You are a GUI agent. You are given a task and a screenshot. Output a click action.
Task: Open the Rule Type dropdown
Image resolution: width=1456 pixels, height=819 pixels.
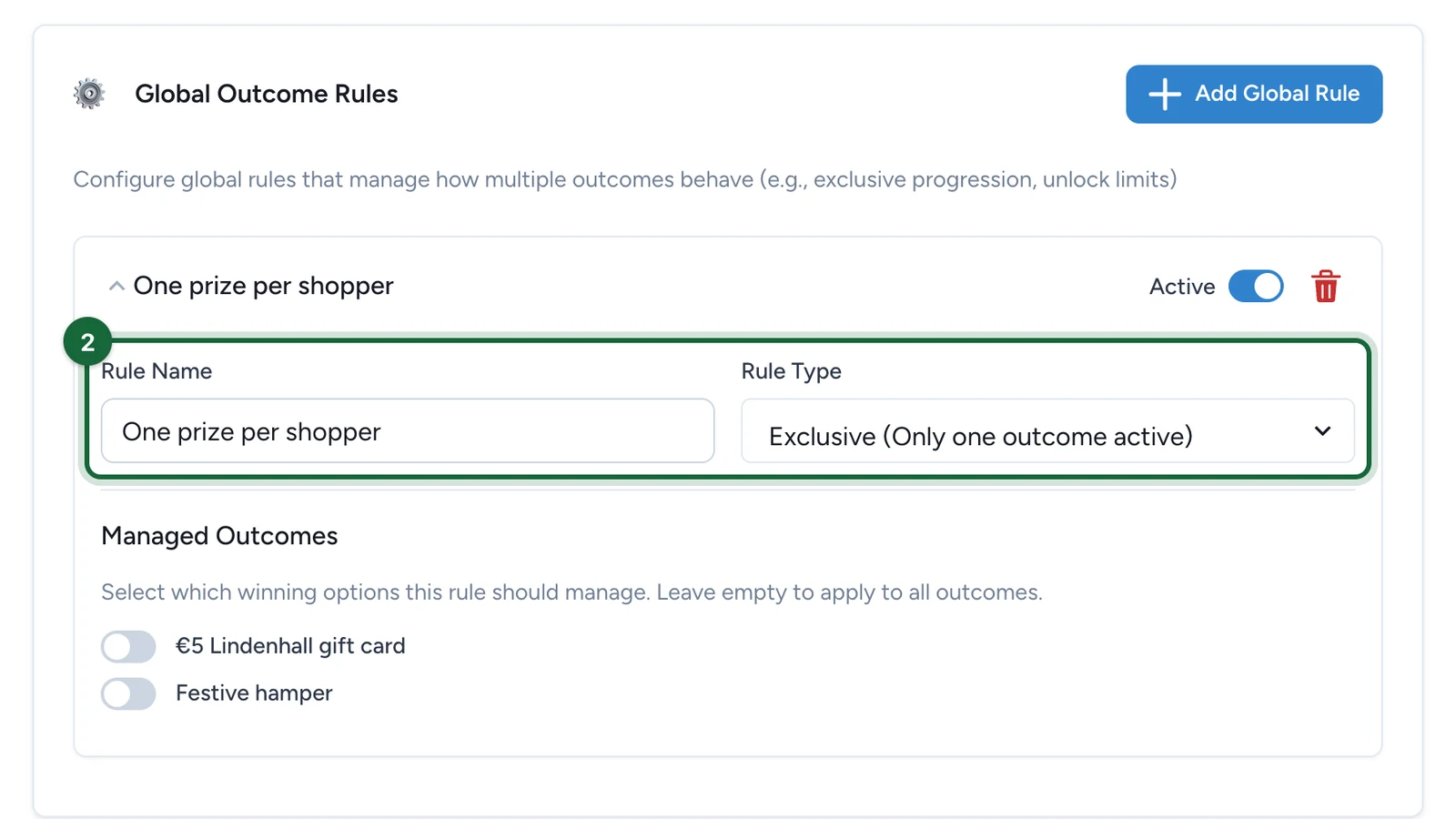click(x=1047, y=430)
